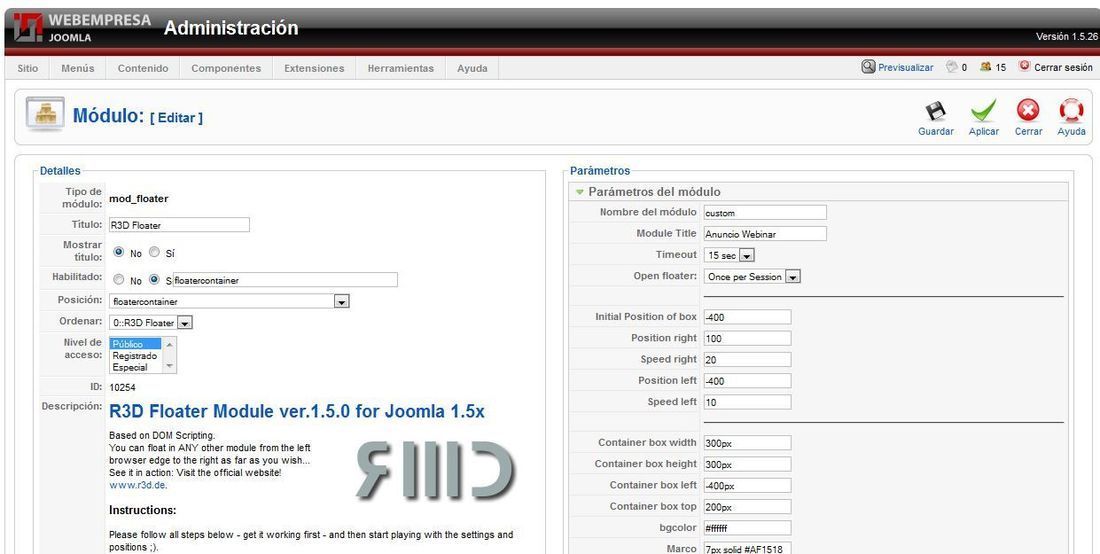Click the Instructions: heading
Image resolution: width=1100 pixels, height=554 pixels.
coord(142,510)
